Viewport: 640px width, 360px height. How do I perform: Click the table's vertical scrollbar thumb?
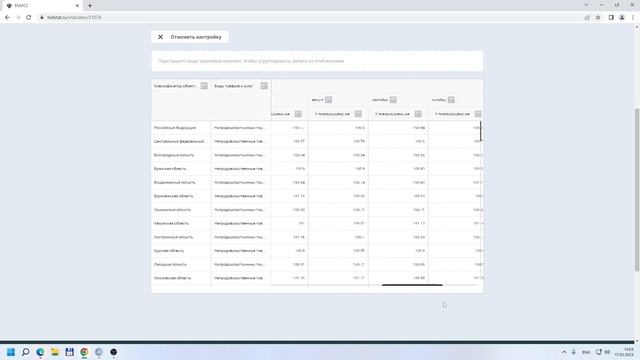481,131
